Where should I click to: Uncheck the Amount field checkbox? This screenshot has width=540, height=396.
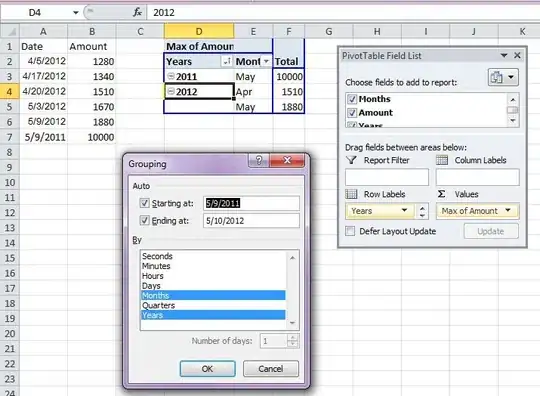point(352,113)
